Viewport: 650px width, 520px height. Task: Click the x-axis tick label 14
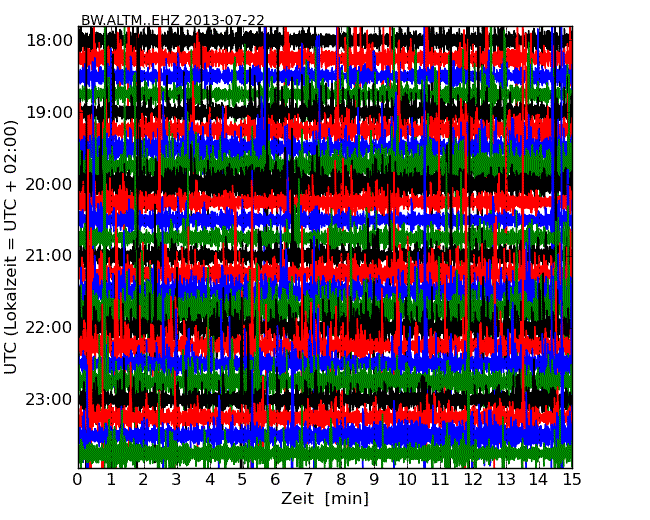pyautogui.click(x=538, y=480)
